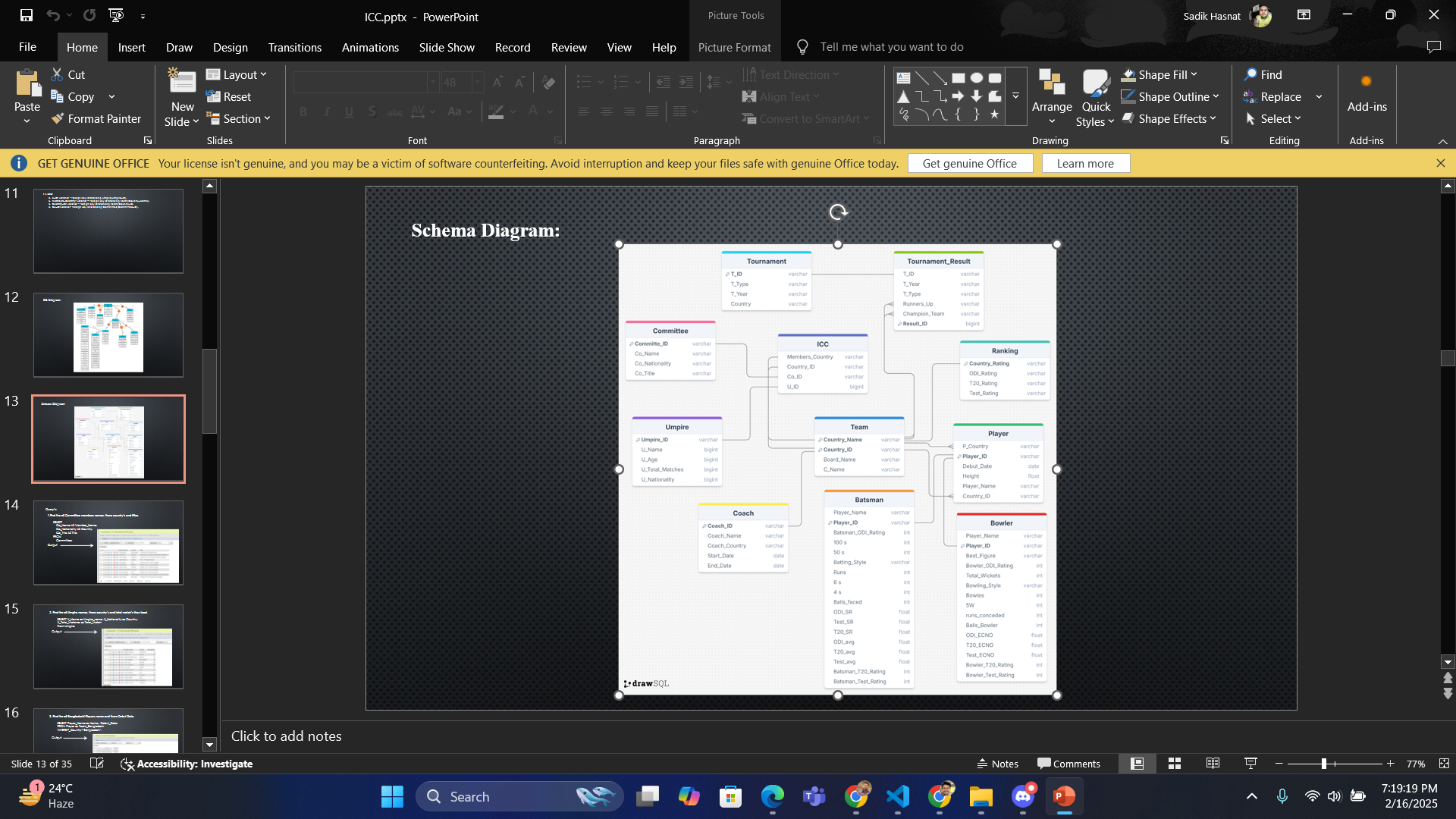This screenshot has height=819, width=1456.
Task: Fit slide to current window icon
Action: [1444, 764]
